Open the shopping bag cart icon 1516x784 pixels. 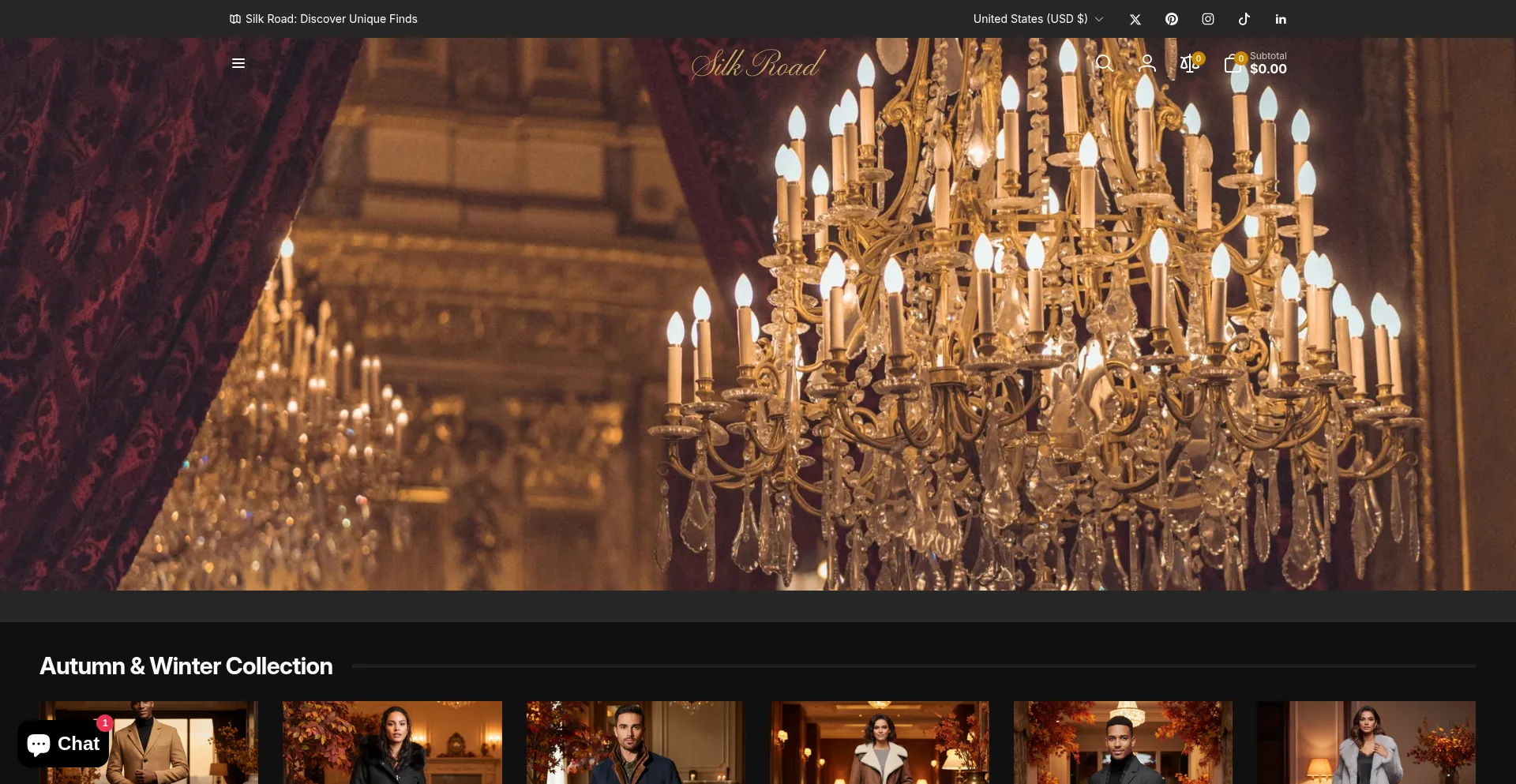[x=1233, y=64]
